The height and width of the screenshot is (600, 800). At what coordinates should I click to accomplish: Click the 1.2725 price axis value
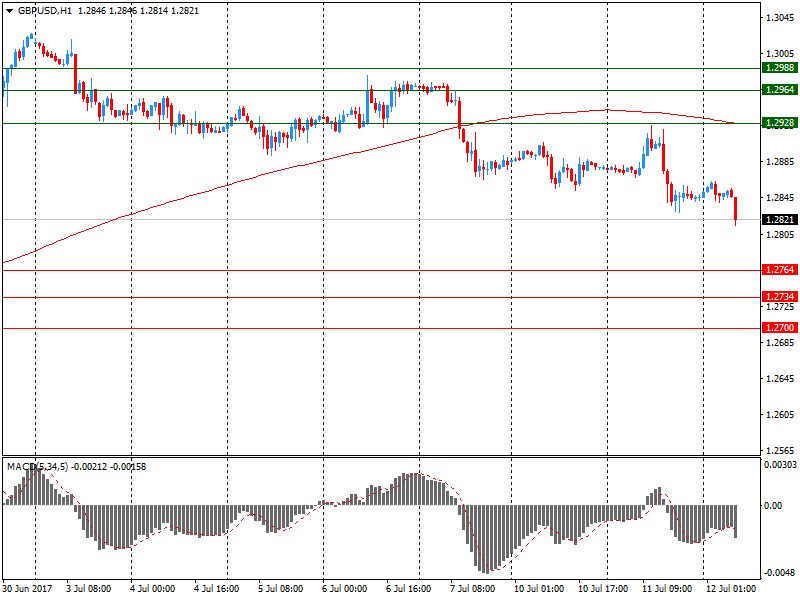click(x=780, y=307)
